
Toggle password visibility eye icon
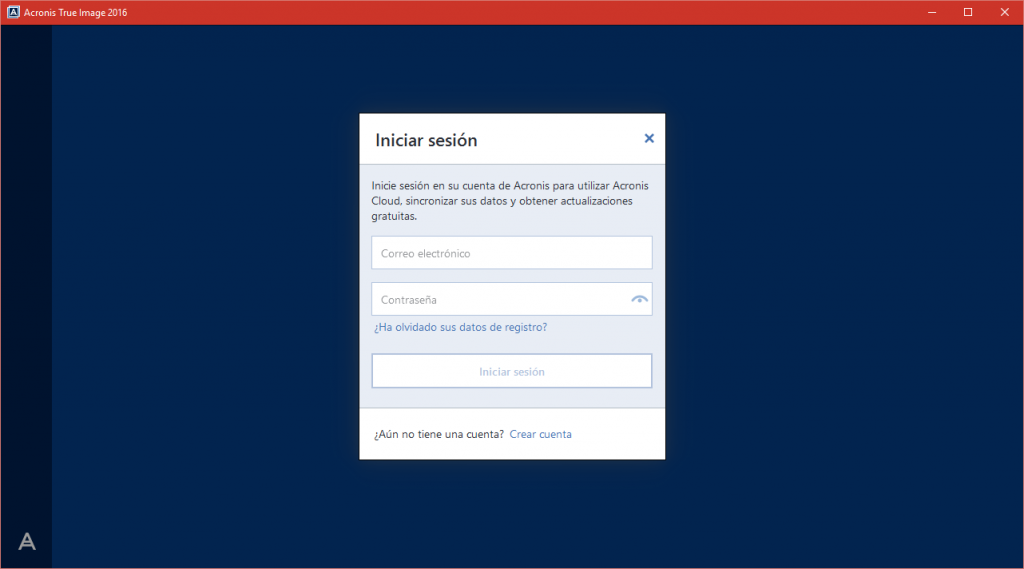coord(639,299)
